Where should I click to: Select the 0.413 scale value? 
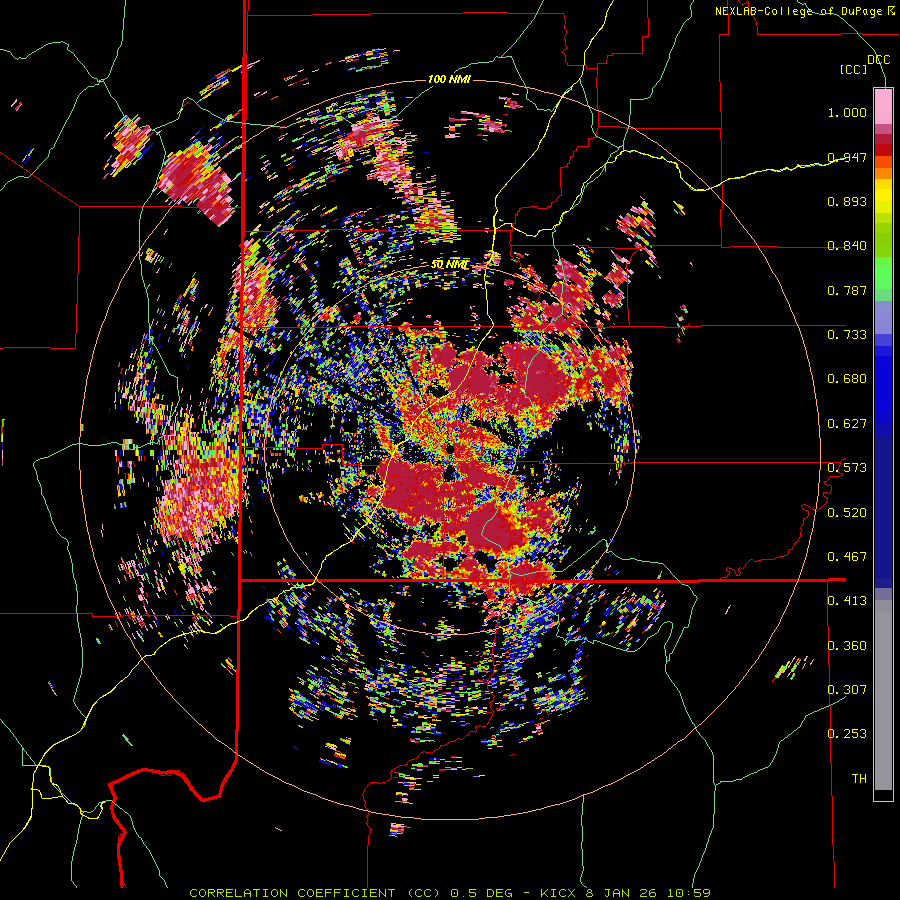[x=847, y=601]
